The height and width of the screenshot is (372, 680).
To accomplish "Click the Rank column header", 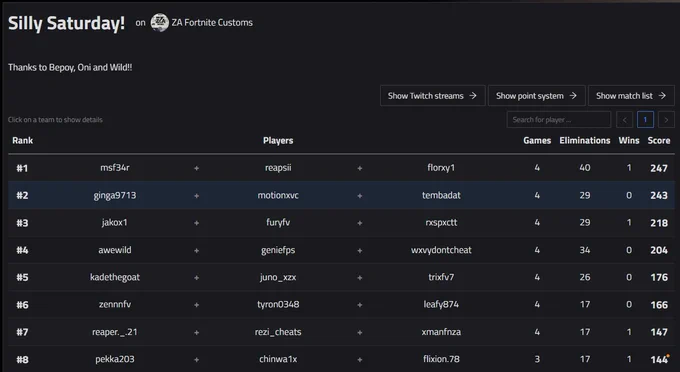I will [x=23, y=140].
